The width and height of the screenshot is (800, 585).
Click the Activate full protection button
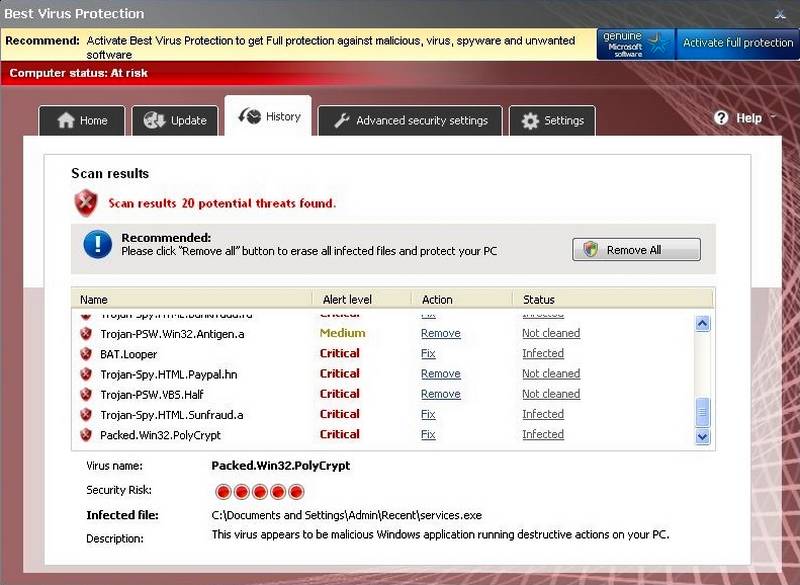pos(738,43)
